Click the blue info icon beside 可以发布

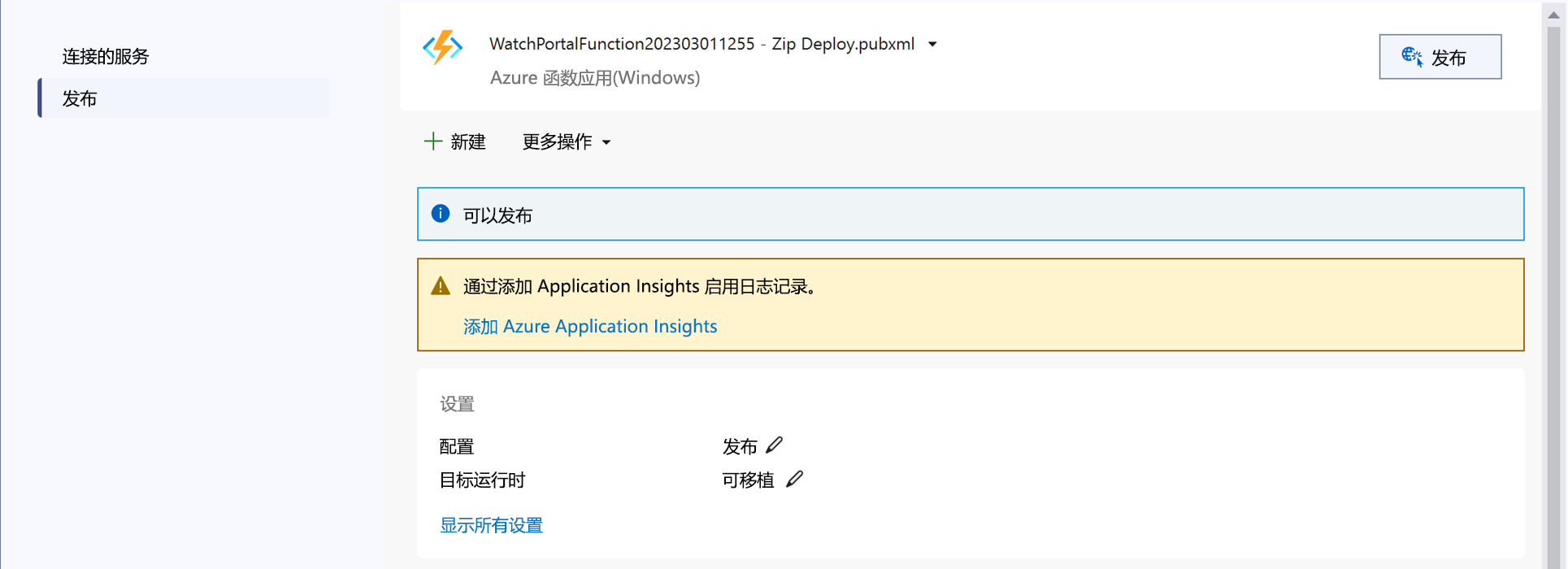point(441,214)
